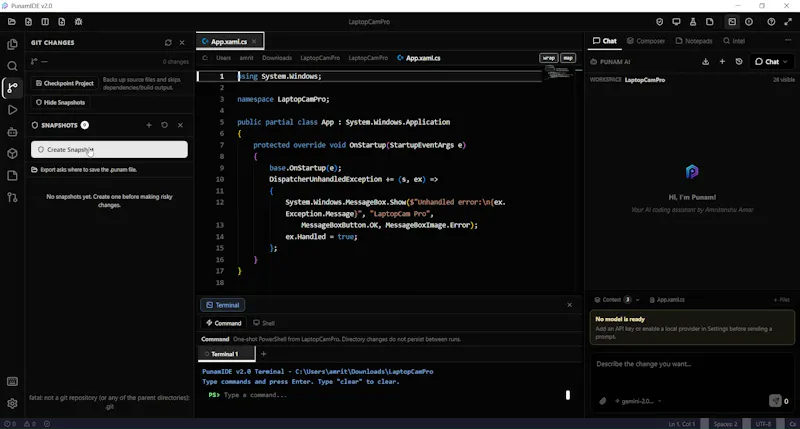This screenshot has width=800, height=429.
Task: Close the Git Changes panel
Action: click(x=182, y=43)
